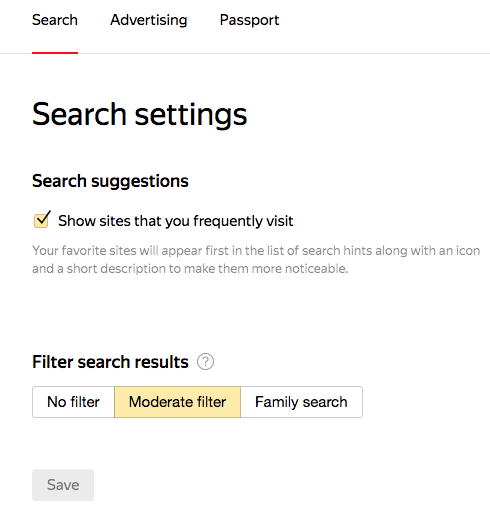Click the word 'icon' ending the first description line
The image size is (490, 515).
pyautogui.click(x=468, y=251)
